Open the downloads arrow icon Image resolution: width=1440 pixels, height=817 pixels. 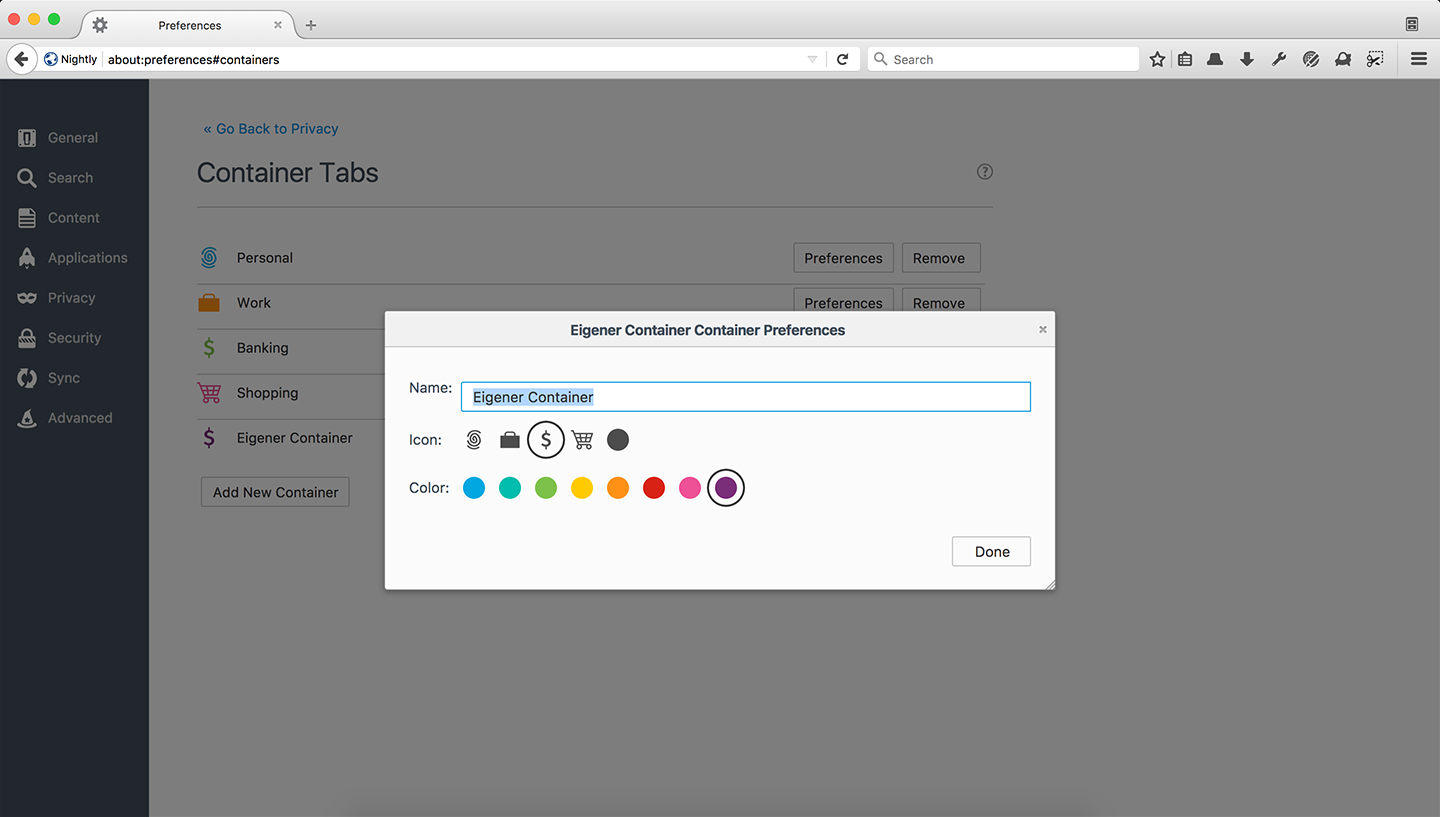coord(1247,59)
